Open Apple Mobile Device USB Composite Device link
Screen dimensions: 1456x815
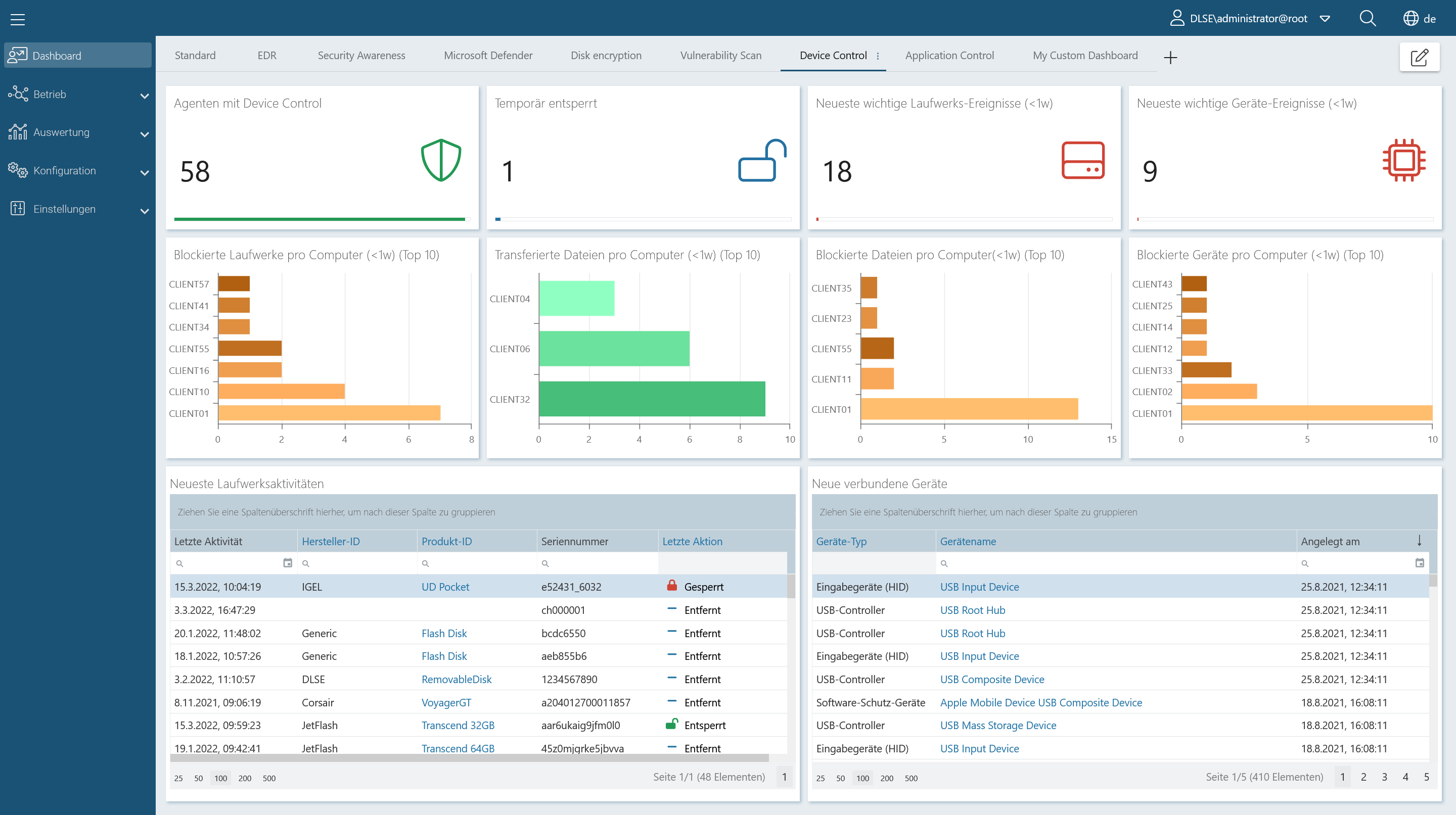click(1041, 702)
